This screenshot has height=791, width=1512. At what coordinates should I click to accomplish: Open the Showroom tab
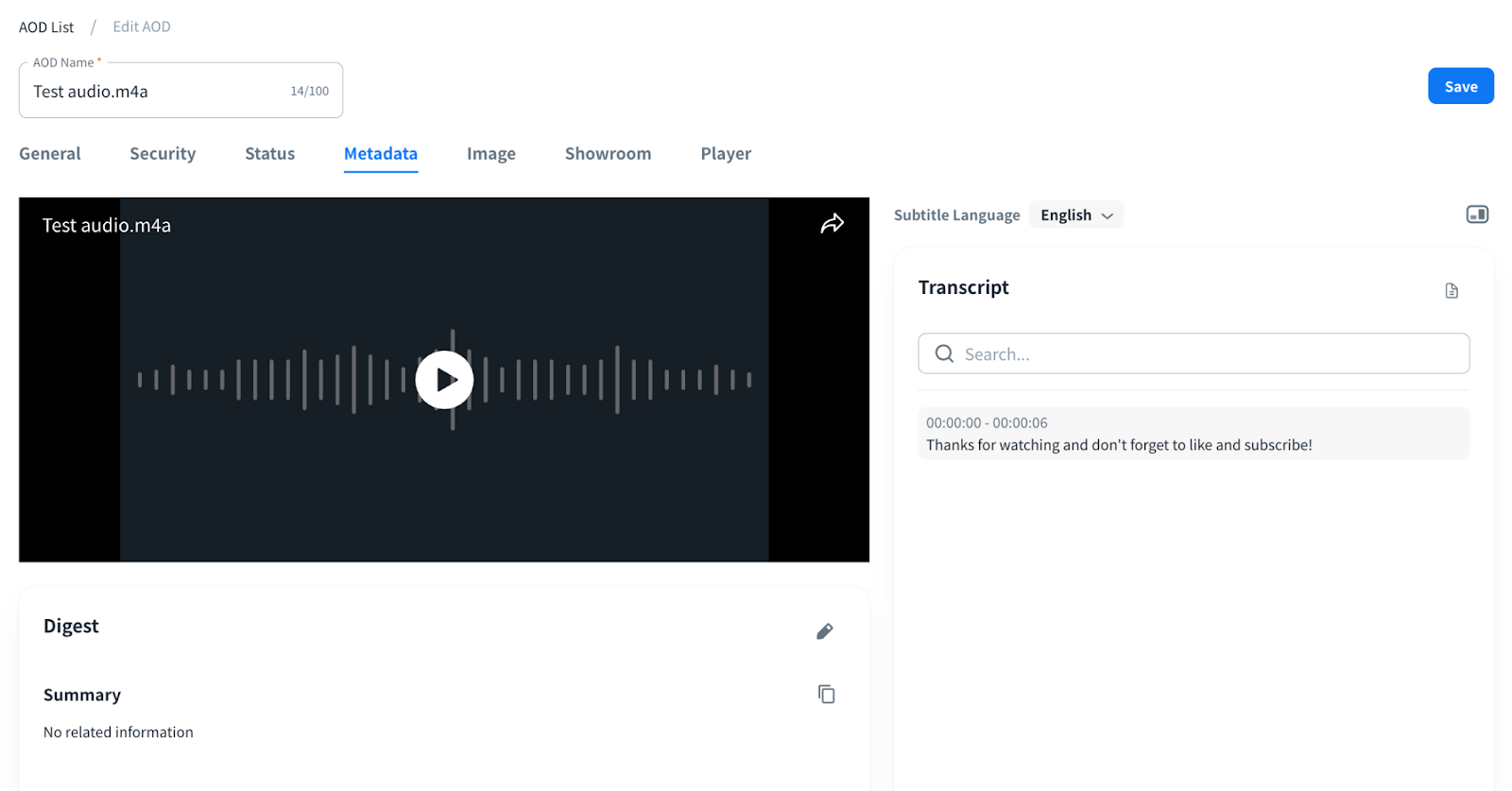(608, 154)
